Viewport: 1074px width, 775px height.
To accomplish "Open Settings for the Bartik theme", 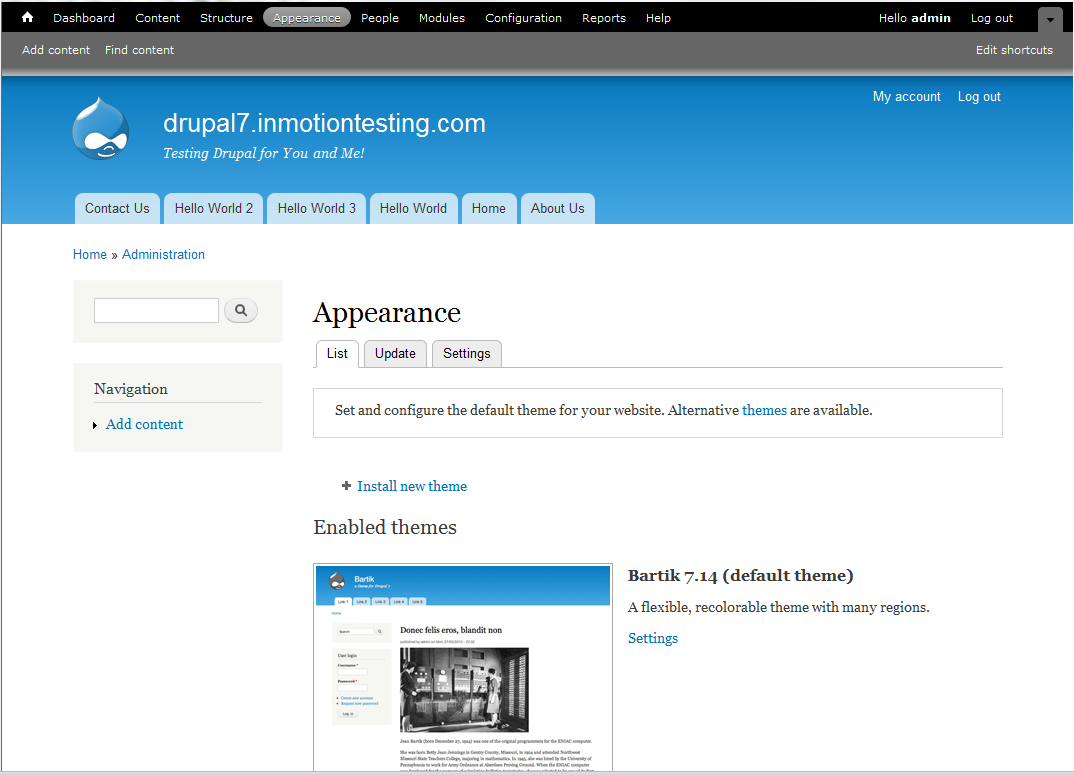I will pyautogui.click(x=652, y=638).
